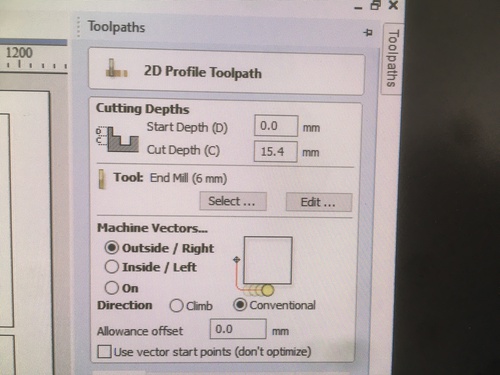Enable Use vector start points checkbox
The width and height of the screenshot is (500, 375).
point(104,352)
